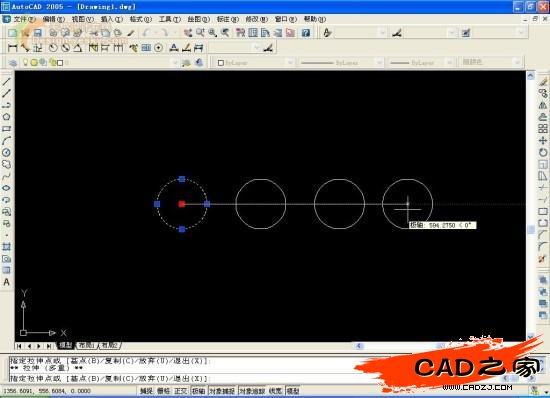This screenshot has height=398, width=550.
Task: Select the Circle draw tool
Action: (x=7, y=153)
